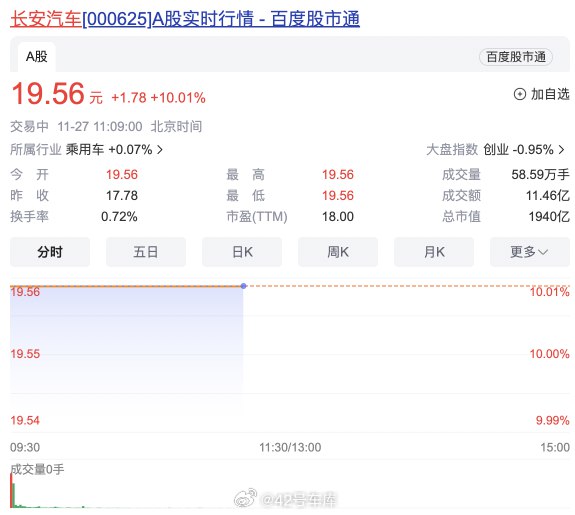Click the change value +1.78
The height and width of the screenshot is (515, 575).
click(129, 98)
